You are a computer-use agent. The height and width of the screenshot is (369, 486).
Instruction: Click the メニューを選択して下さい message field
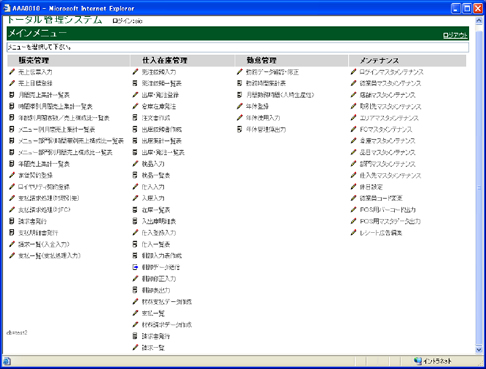[238, 47]
